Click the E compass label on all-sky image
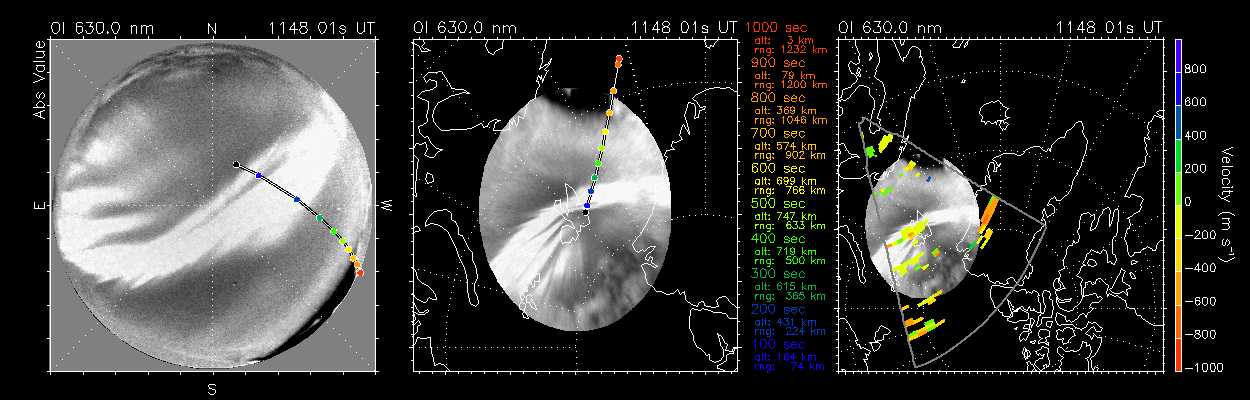 [41, 206]
